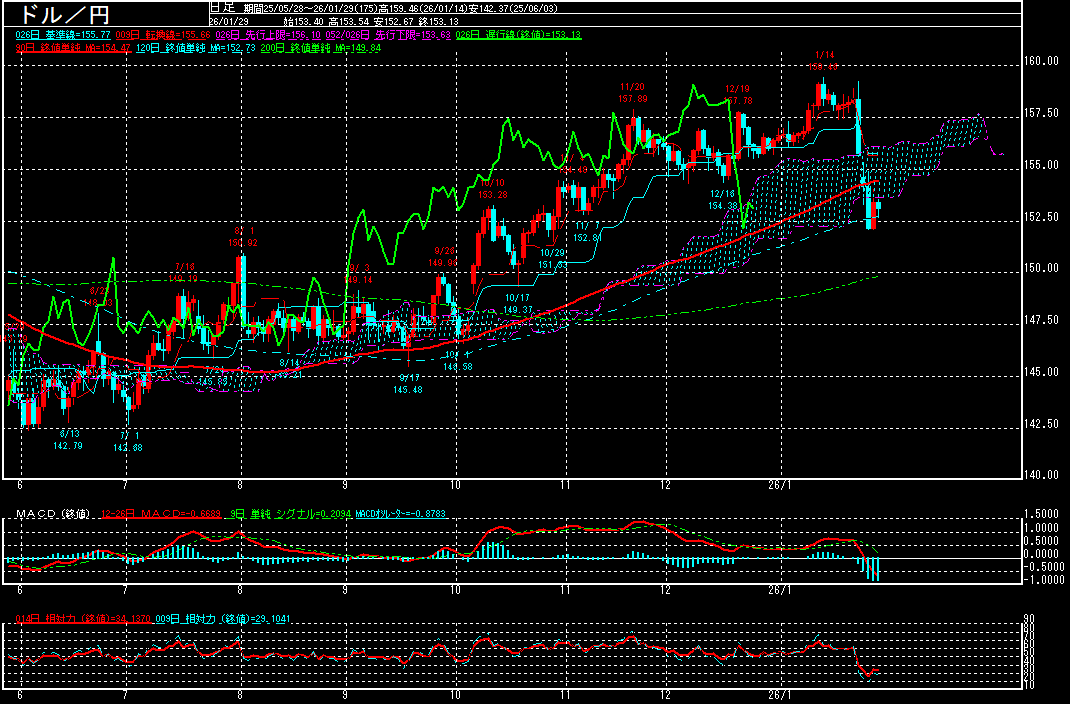Click the 11/20 157.89 high marker
This screenshot has height=704, width=1080.
pyautogui.click(x=633, y=93)
